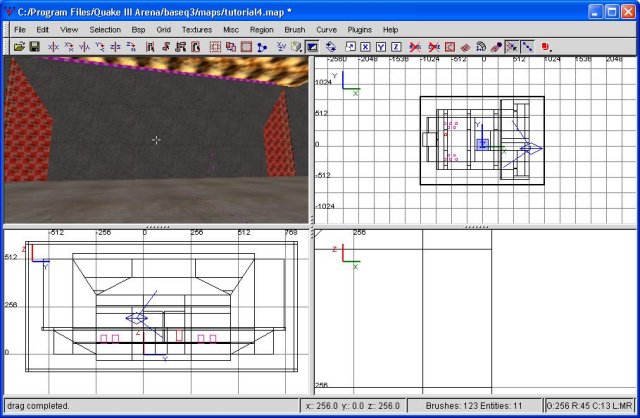
Task: Click the camera marker in side view
Action: click(x=137, y=318)
